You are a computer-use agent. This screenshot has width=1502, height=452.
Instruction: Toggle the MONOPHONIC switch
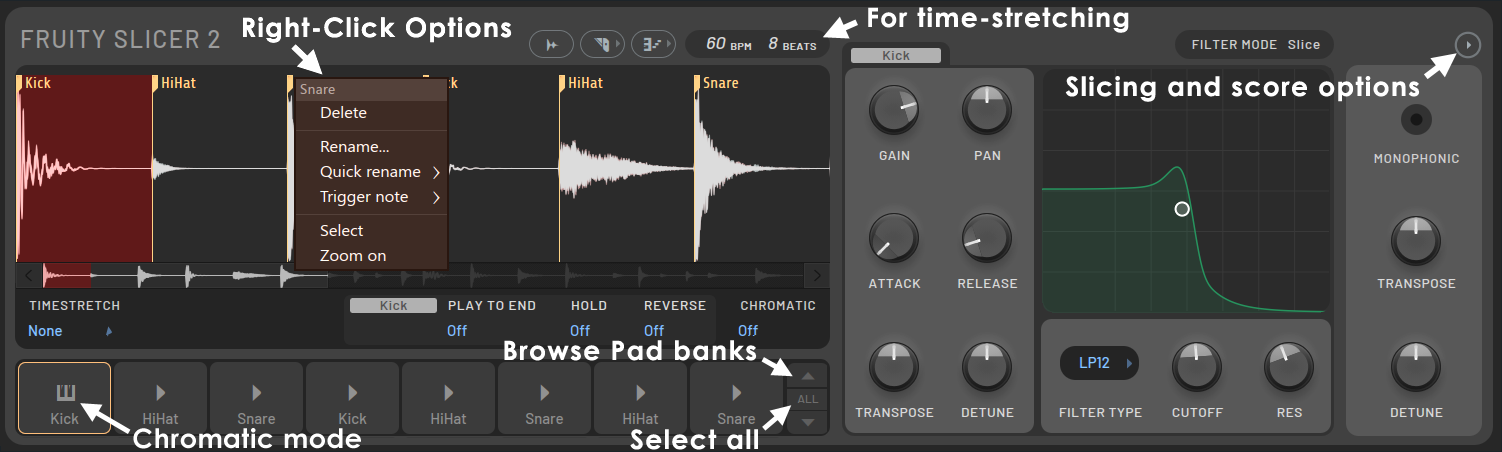click(x=1416, y=121)
